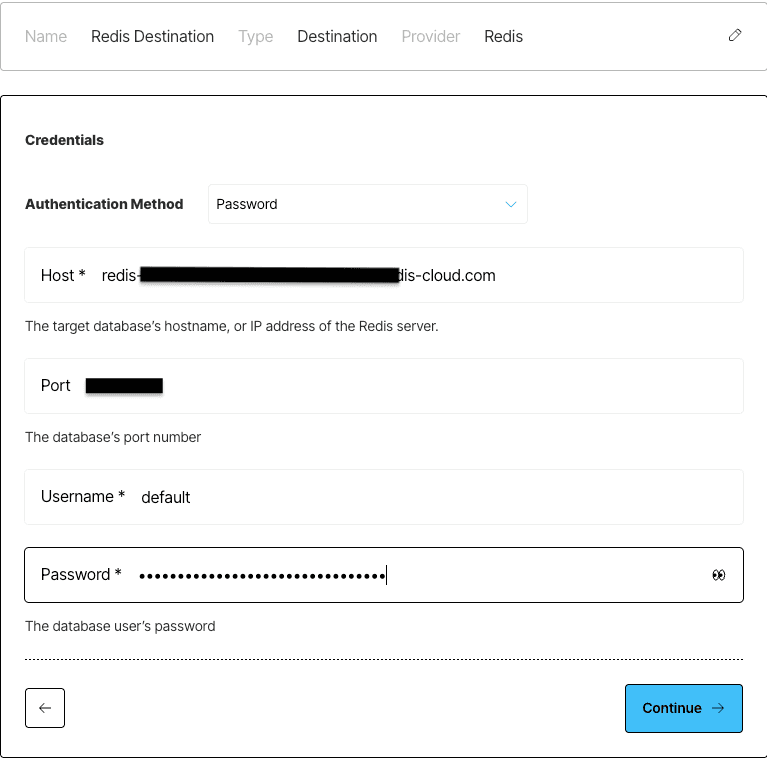Click into the Host input field
767x759 pixels.
click(384, 275)
